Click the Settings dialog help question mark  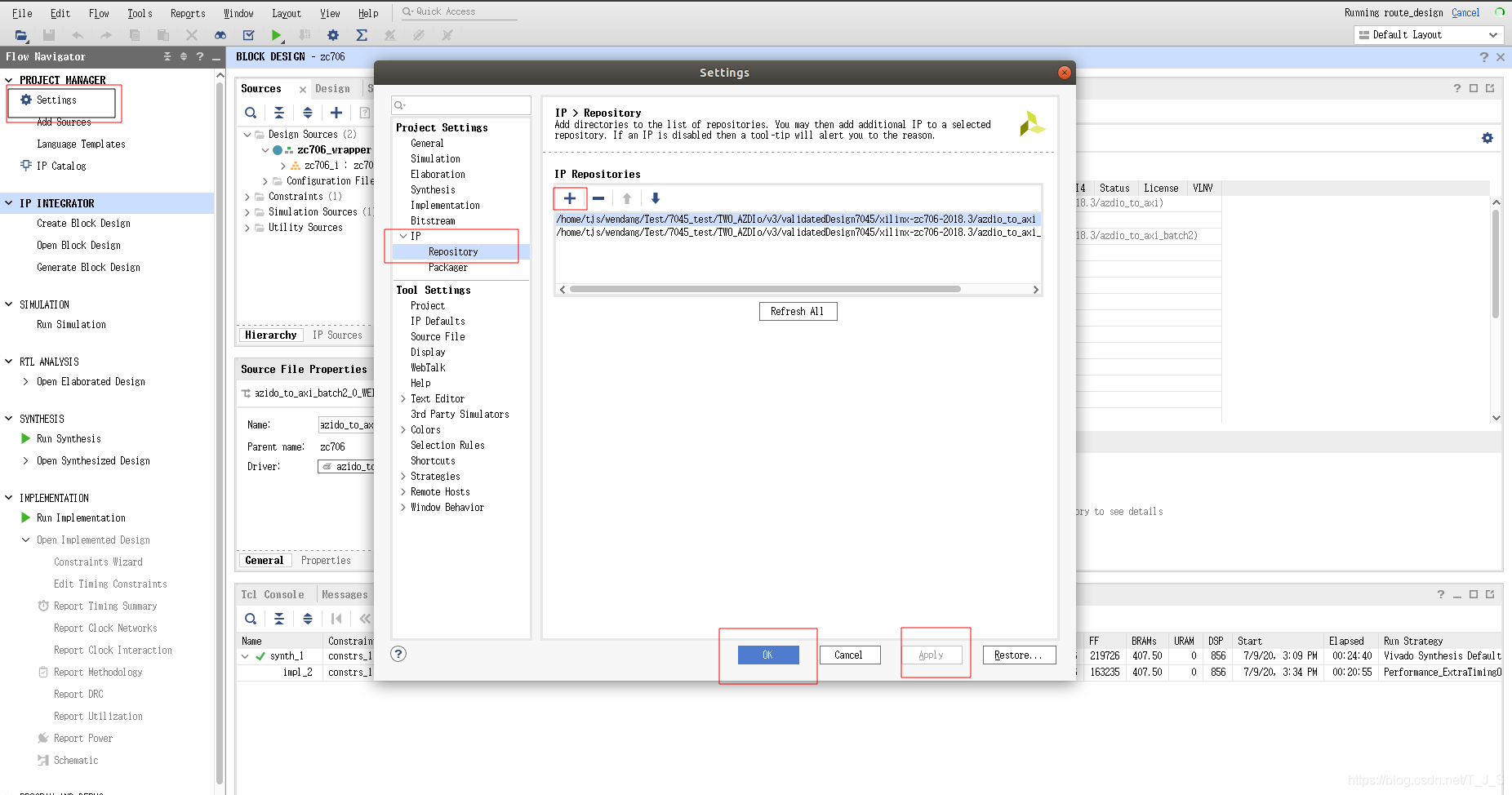tap(398, 654)
